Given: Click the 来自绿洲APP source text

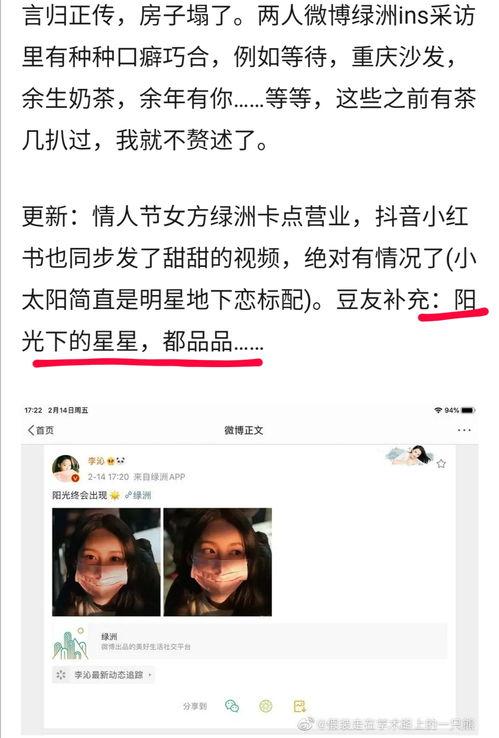Looking at the screenshot, I should [160, 477].
